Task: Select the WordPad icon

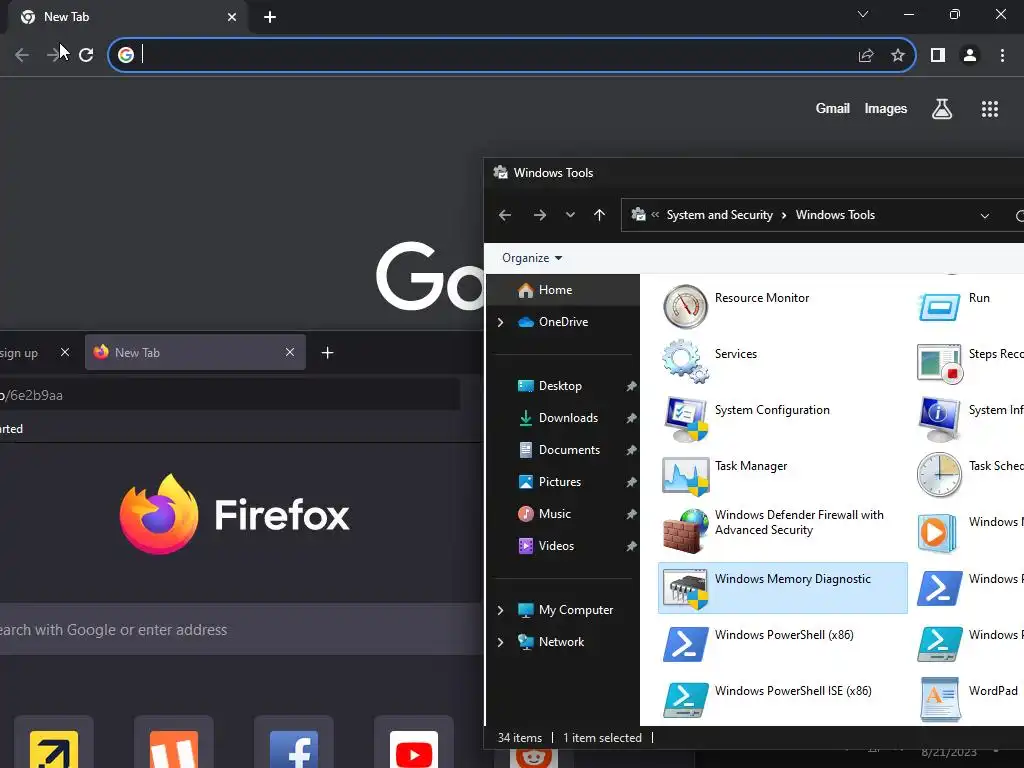Action: [x=940, y=699]
